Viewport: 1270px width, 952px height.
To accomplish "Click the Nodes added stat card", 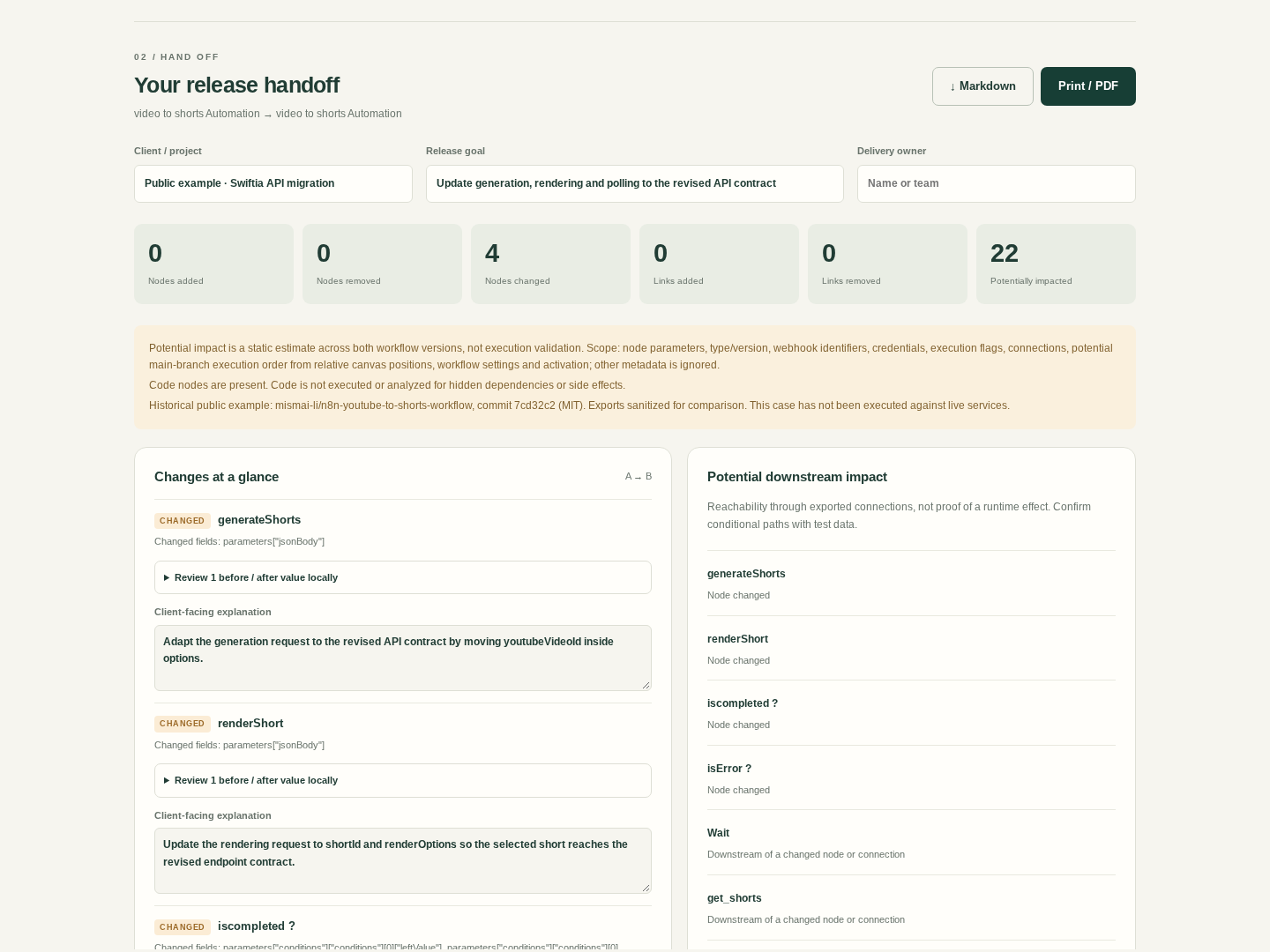I will pos(213,264).
